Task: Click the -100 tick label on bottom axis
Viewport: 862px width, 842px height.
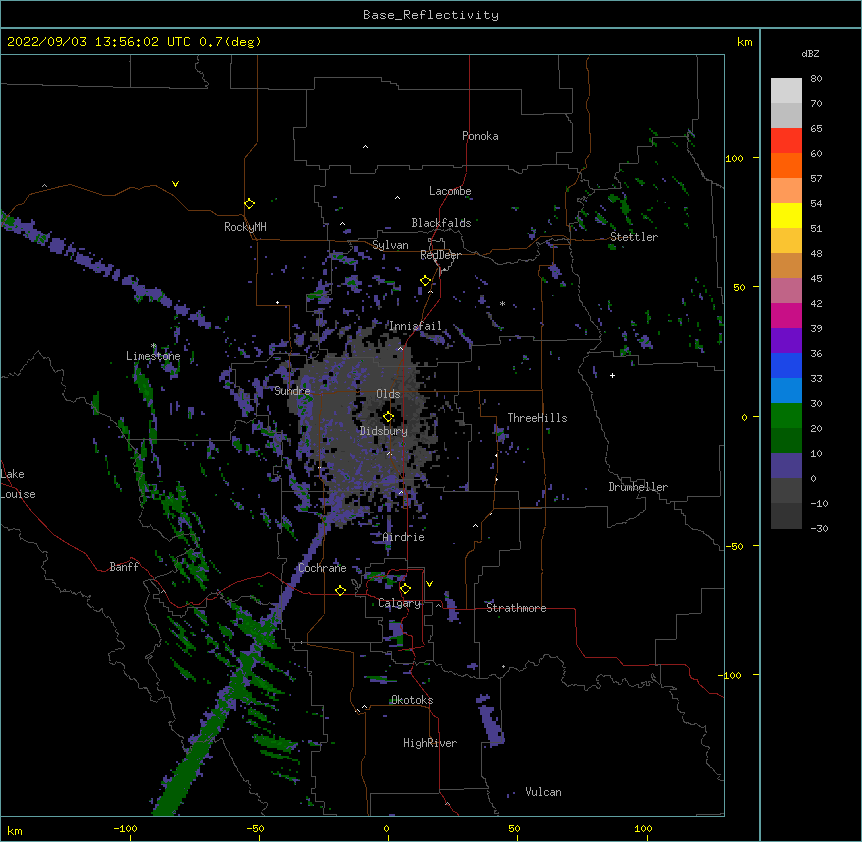Action: (x=125, y=829)
